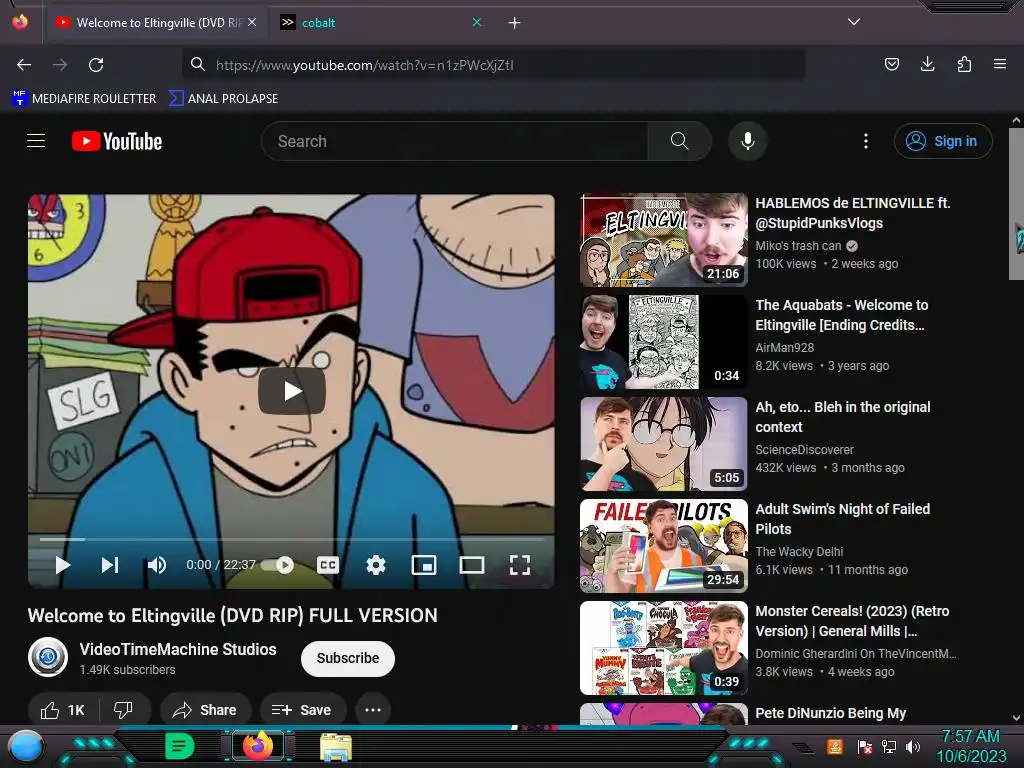The image size is (1024, 768).
Task: Open a new browser tab
Action: [515, 23]
